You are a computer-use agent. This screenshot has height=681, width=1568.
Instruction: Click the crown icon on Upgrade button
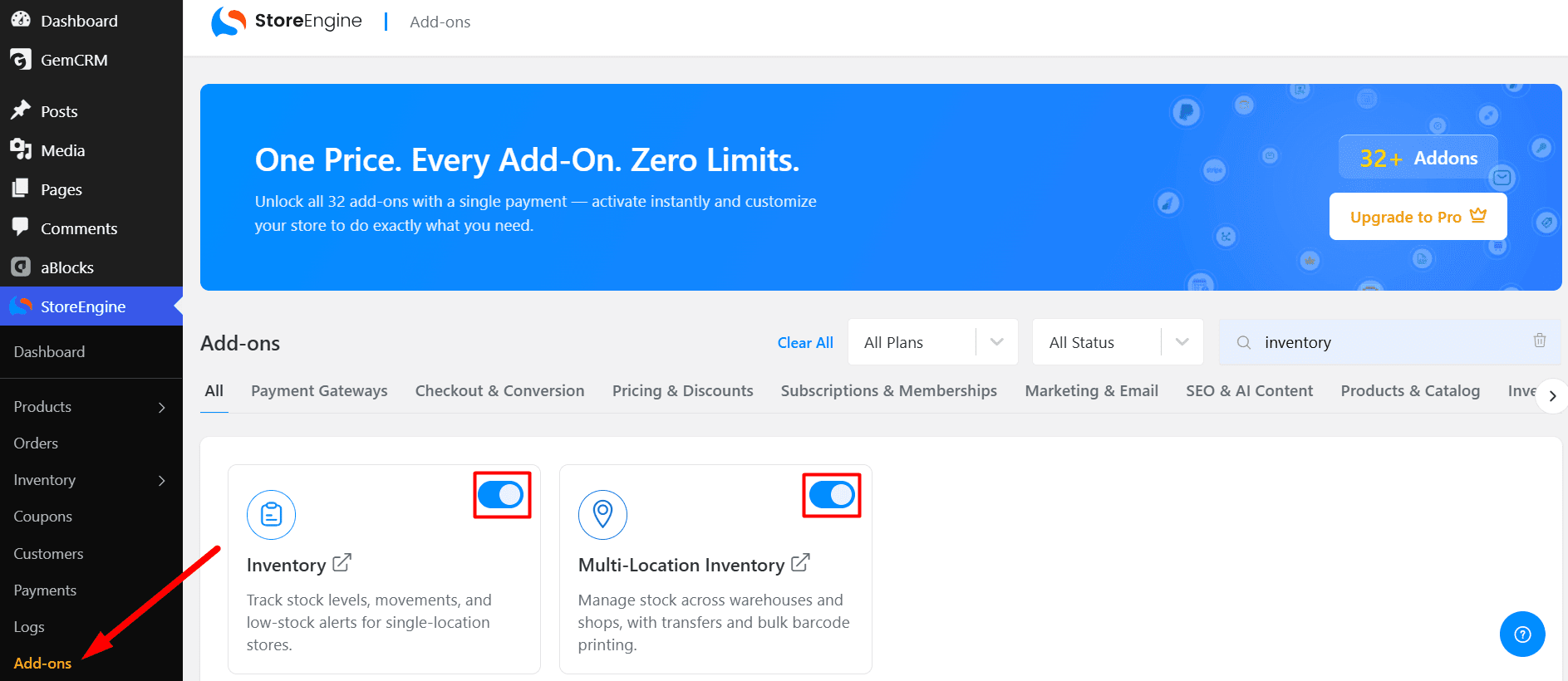[1478, 216]
